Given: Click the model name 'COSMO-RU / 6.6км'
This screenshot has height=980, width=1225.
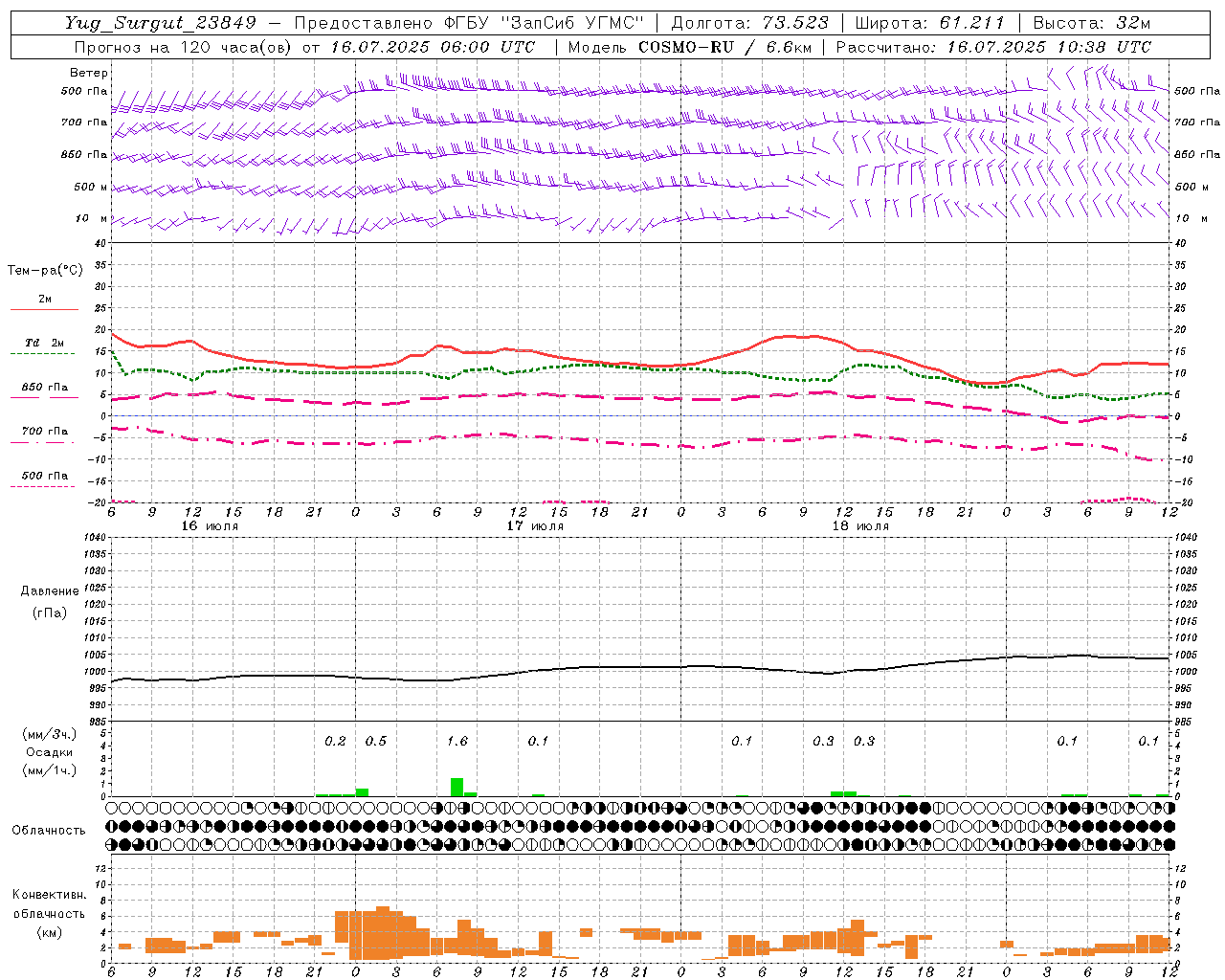Looking at the screenshot, I should click(725, 47).
